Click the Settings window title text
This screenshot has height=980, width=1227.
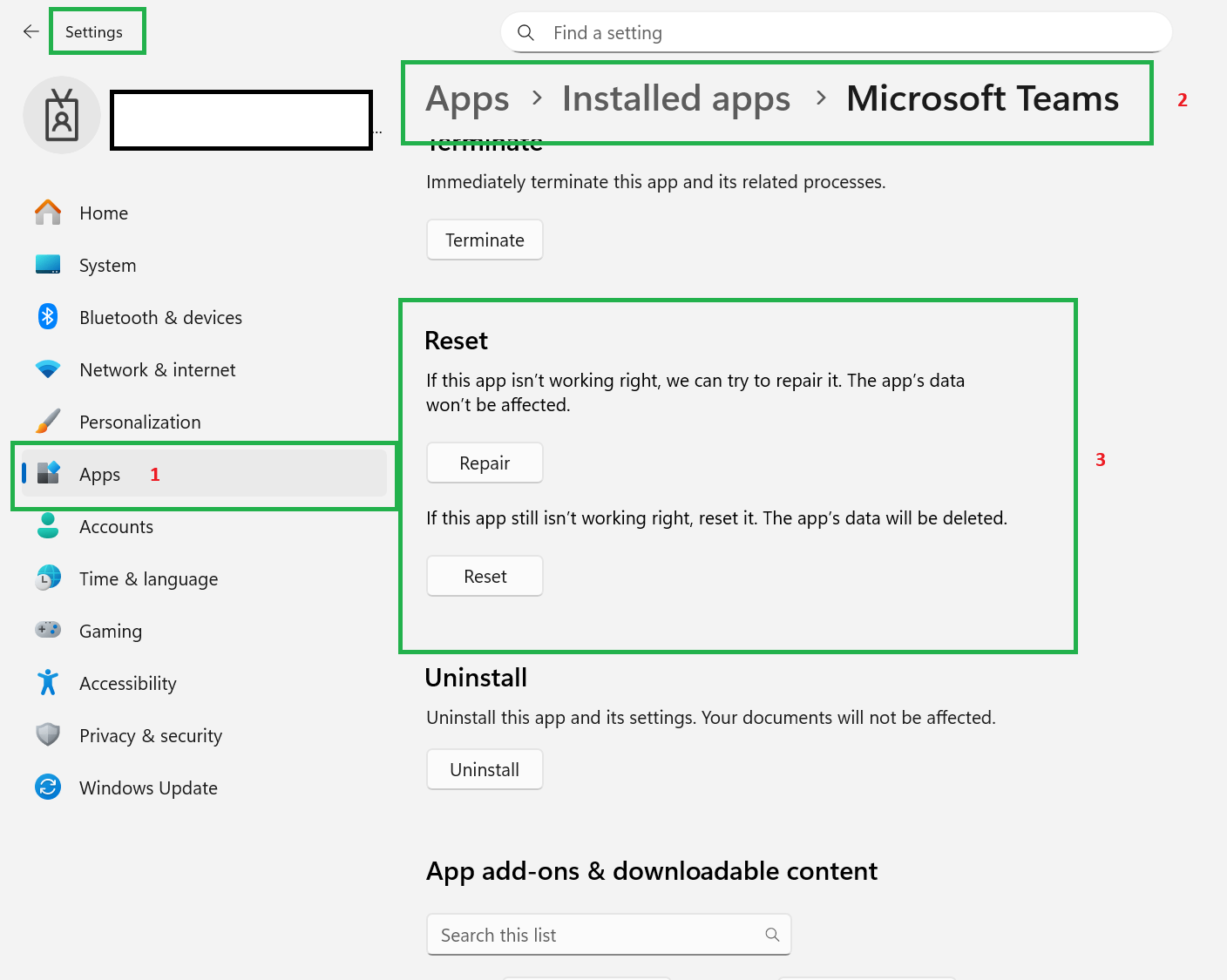click(x=94, y=32)
